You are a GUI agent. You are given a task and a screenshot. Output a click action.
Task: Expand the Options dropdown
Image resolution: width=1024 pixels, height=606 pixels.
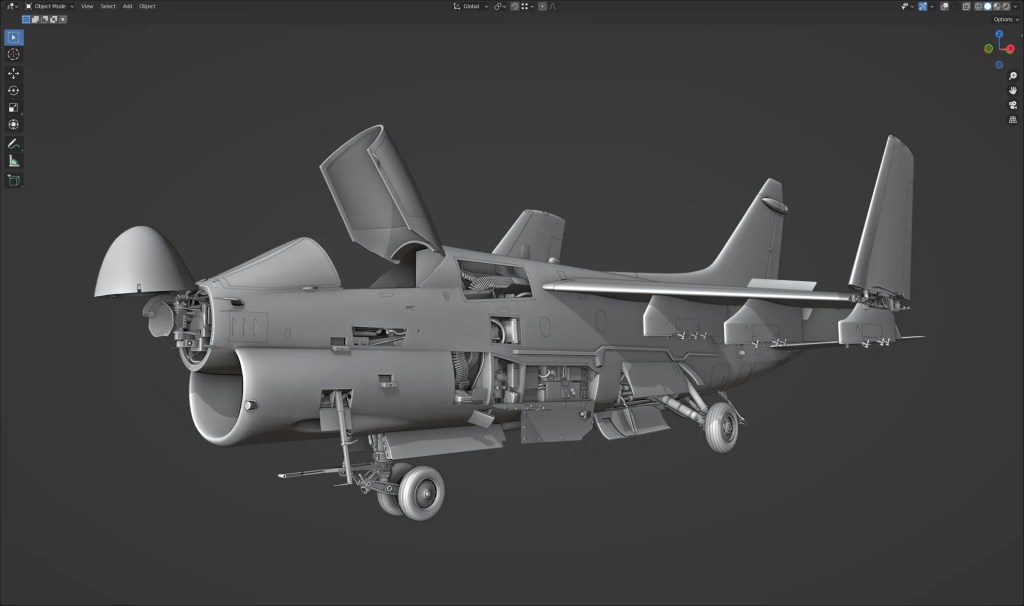tap(1005, 19)
